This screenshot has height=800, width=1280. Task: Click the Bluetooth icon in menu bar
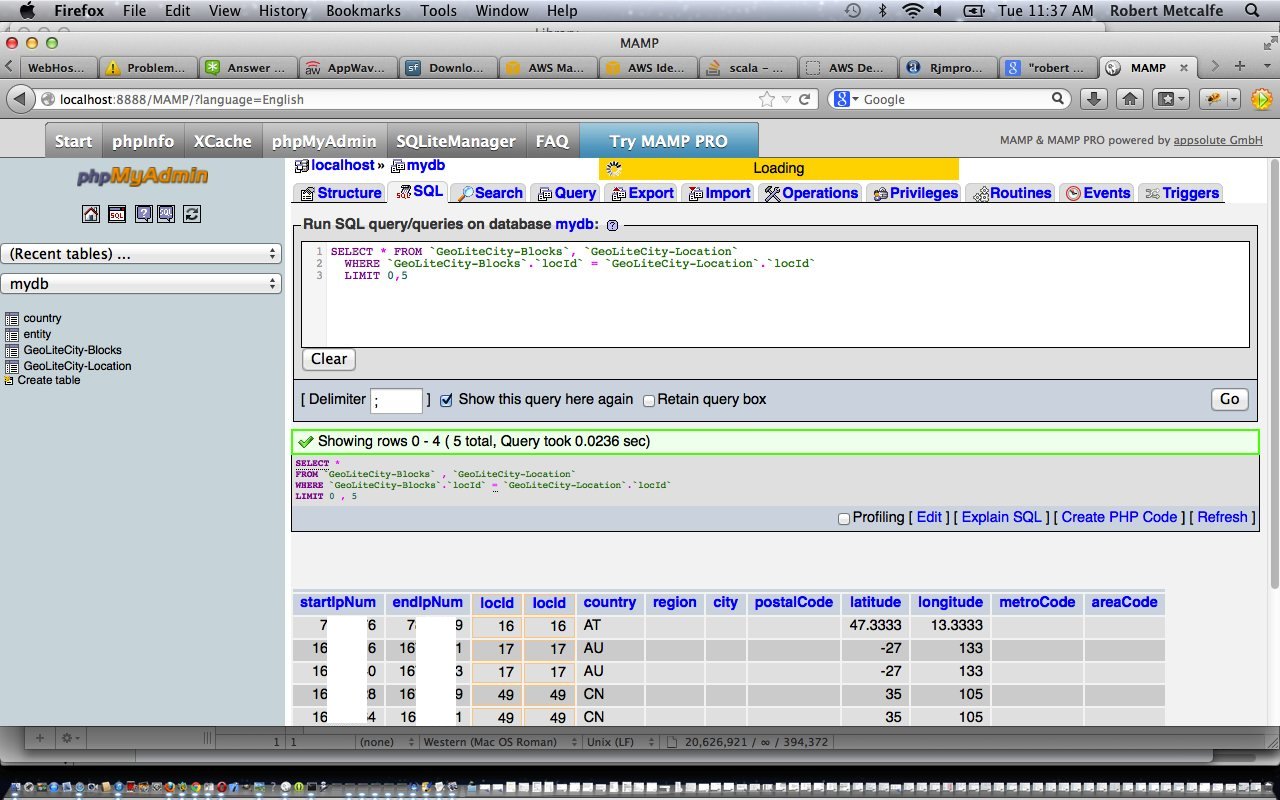(x=882, y=11)
